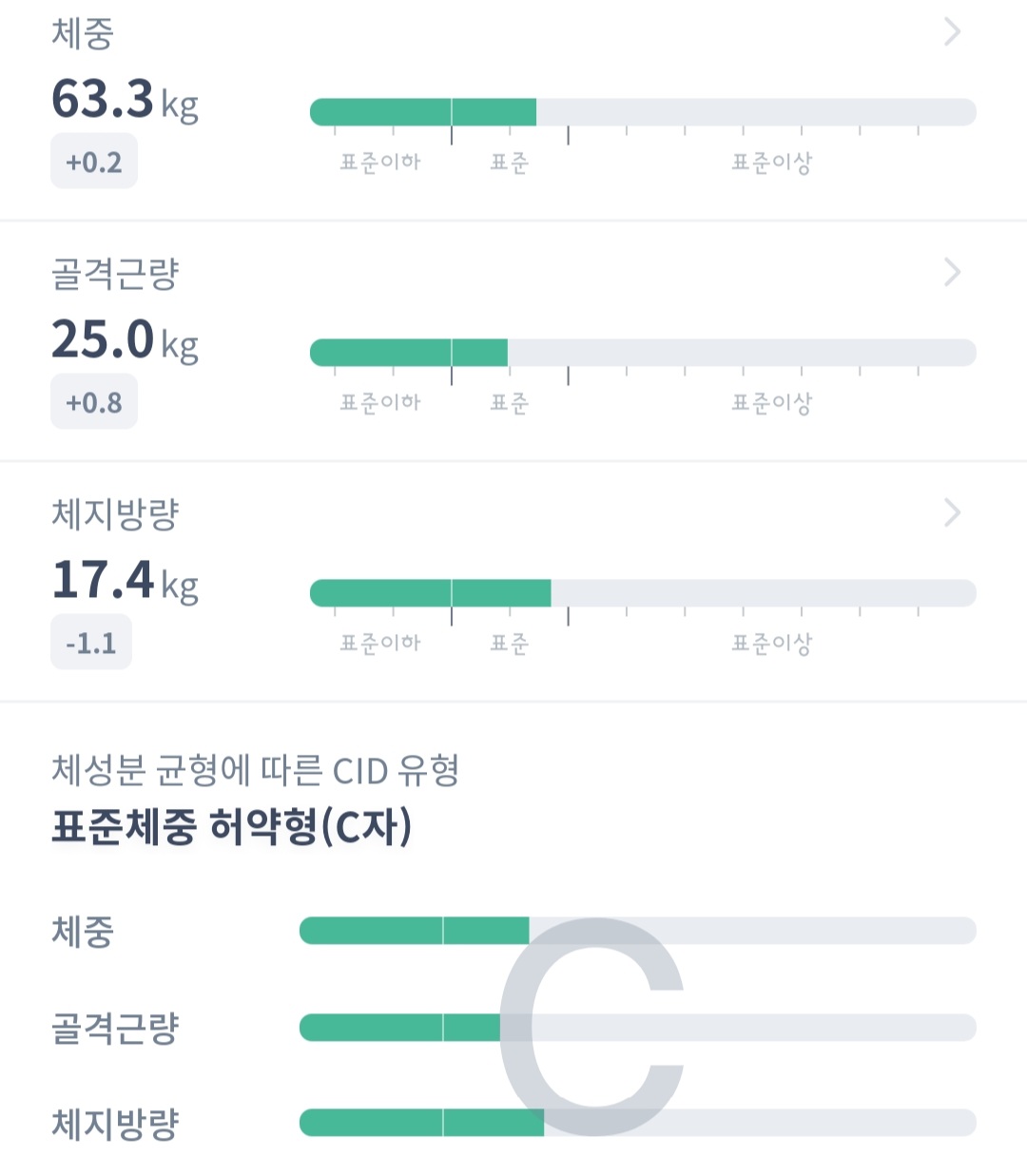Tap the CID chart 체중 bar

(x=638, y=931)
